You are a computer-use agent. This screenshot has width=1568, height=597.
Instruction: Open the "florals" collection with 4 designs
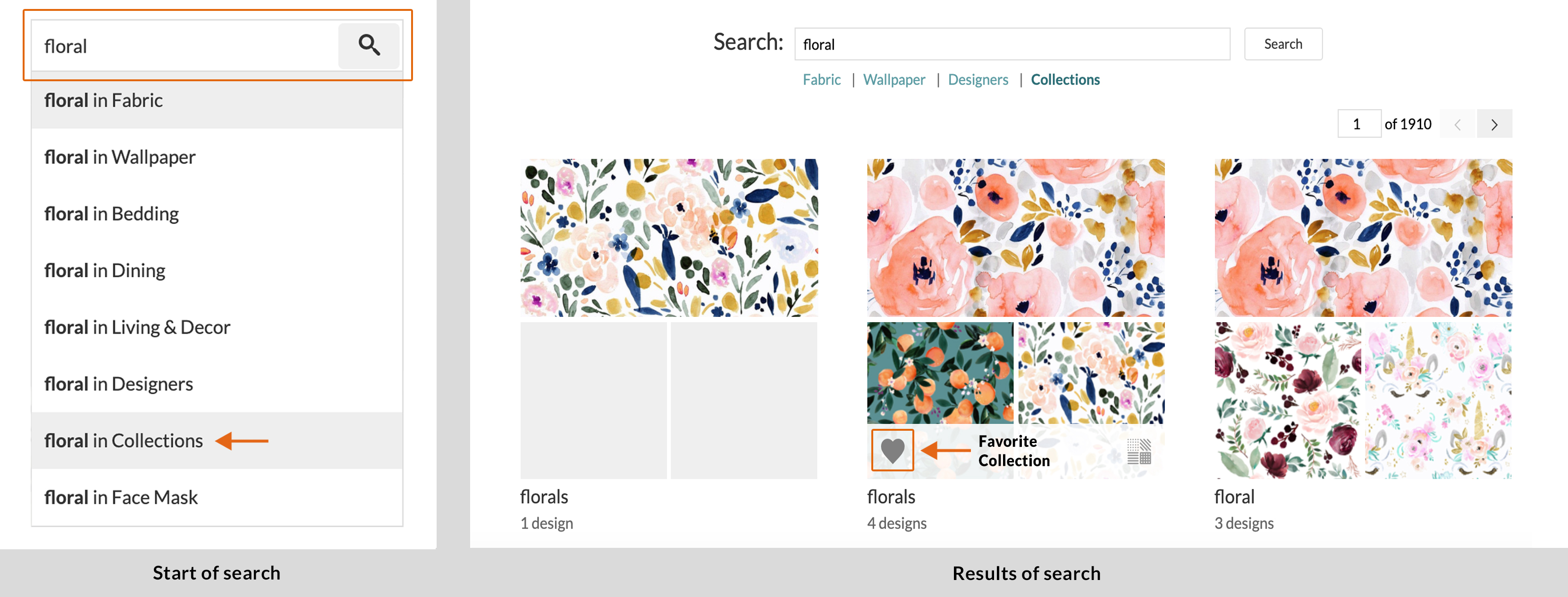891,496
